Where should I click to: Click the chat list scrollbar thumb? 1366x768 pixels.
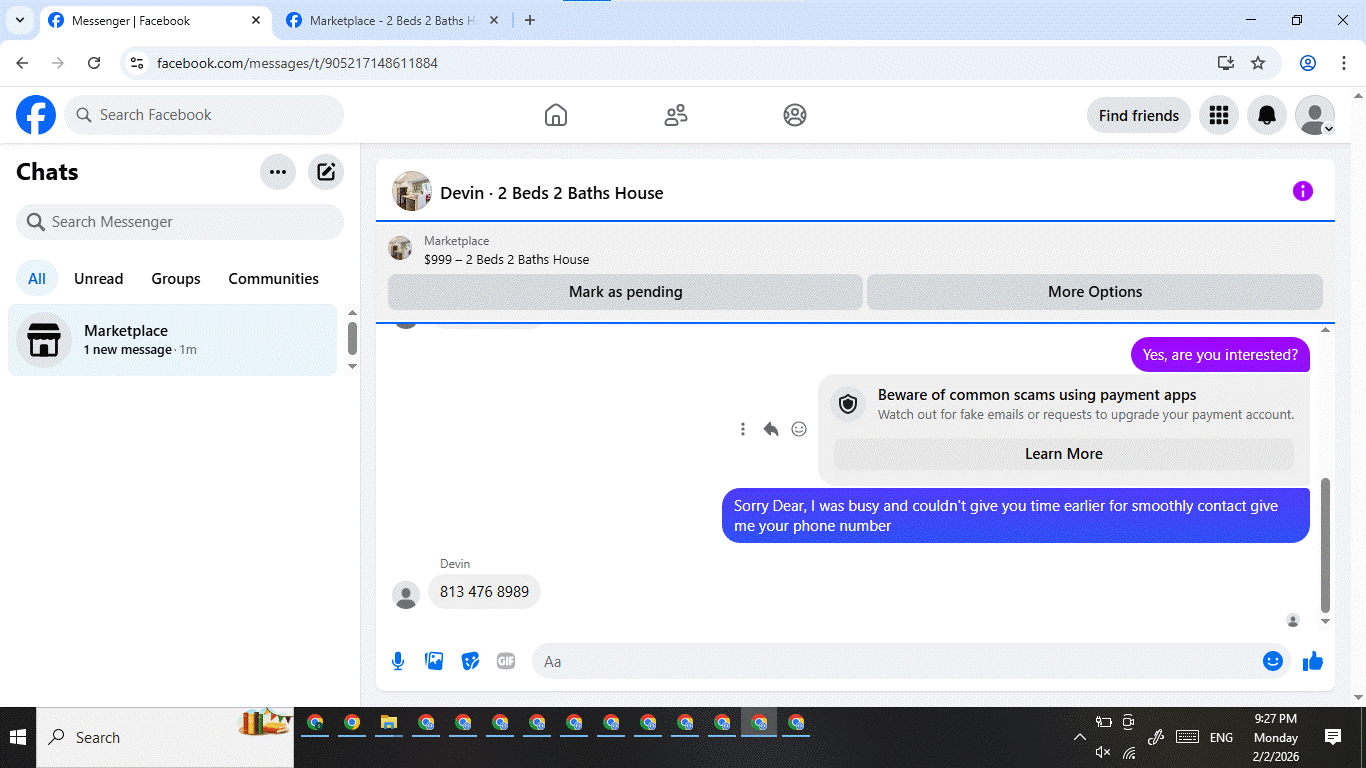pos(352,338)
